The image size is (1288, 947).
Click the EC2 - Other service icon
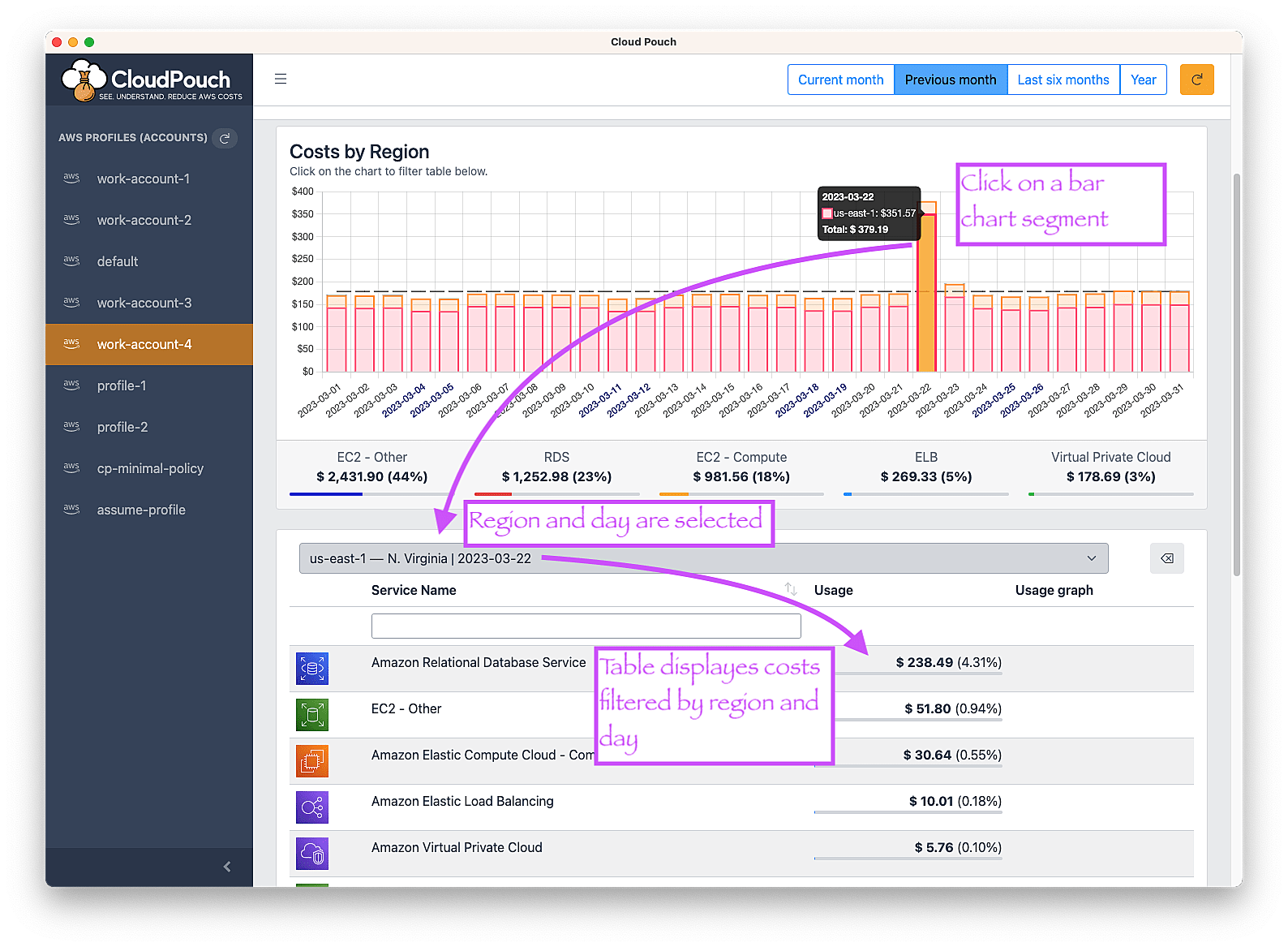(x=312, y=715)
